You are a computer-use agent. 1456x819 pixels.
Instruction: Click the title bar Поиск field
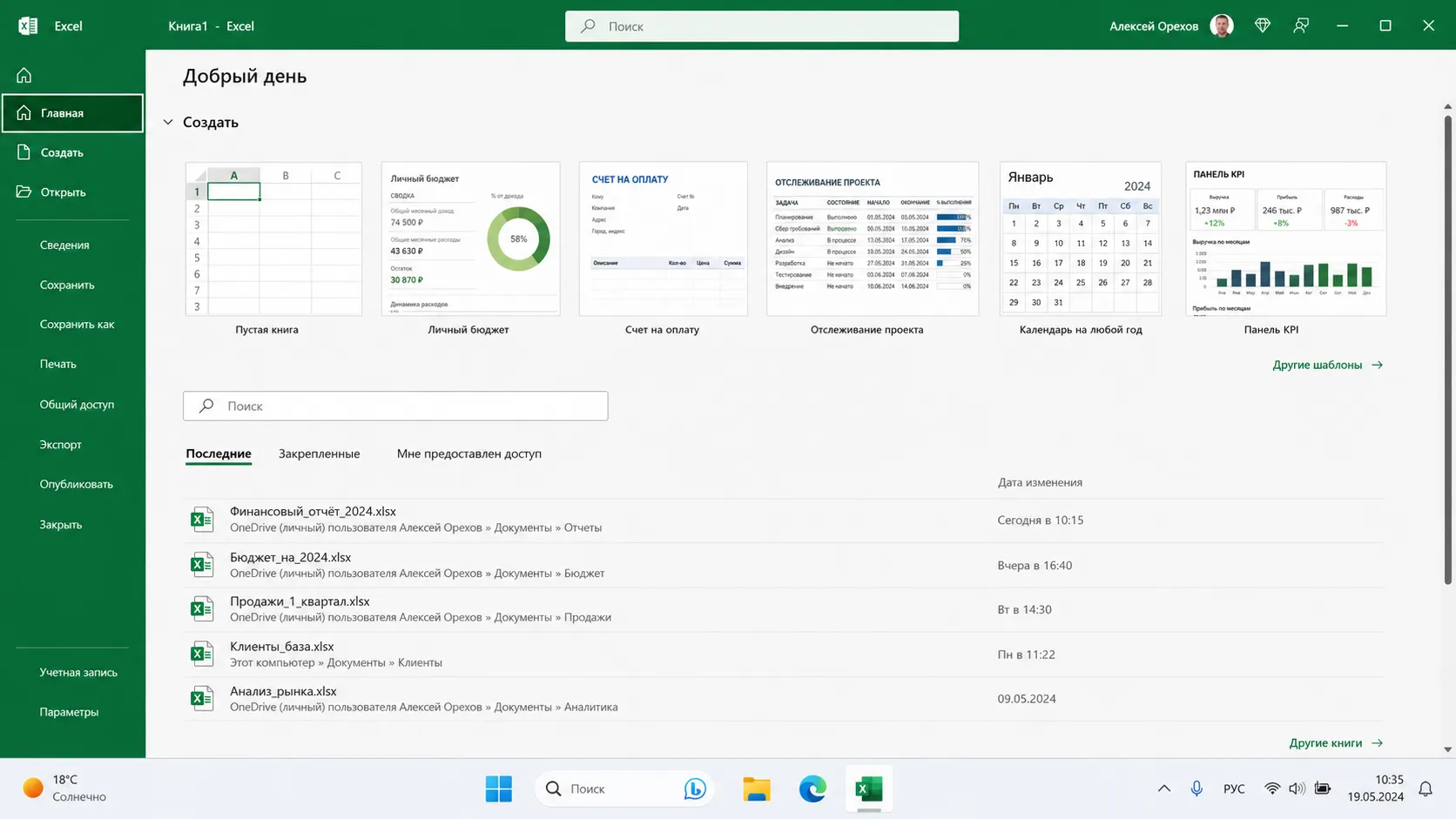pyautogui.click(x=762, y=26)
